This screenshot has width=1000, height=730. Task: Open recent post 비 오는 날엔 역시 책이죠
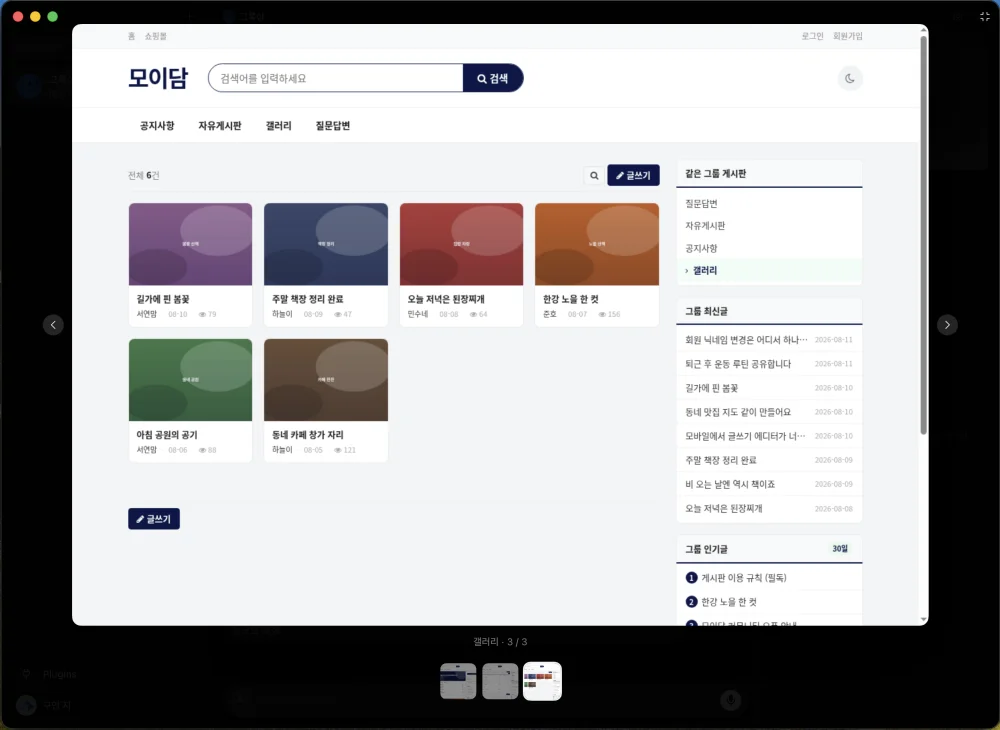click(x=730, y=485)
